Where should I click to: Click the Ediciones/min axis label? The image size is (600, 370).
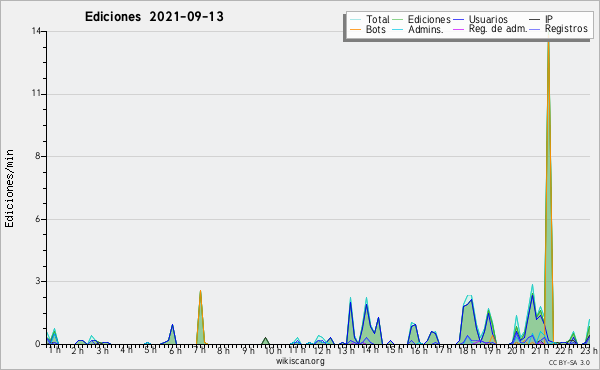(9, 188)
